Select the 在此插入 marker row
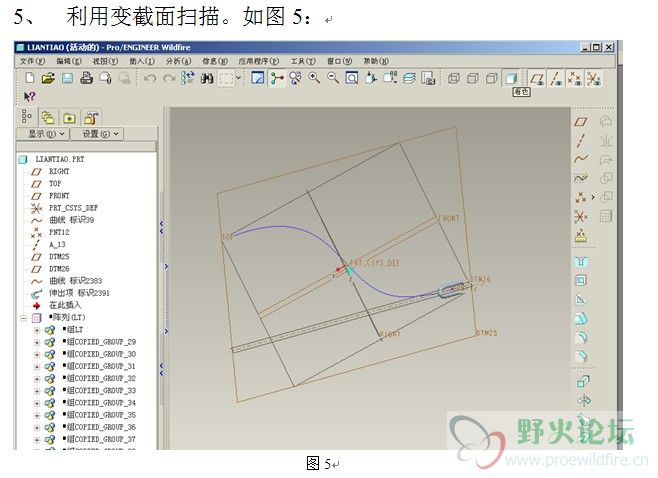This screenshot has width=658, height=478. click(x=65, y=305)
